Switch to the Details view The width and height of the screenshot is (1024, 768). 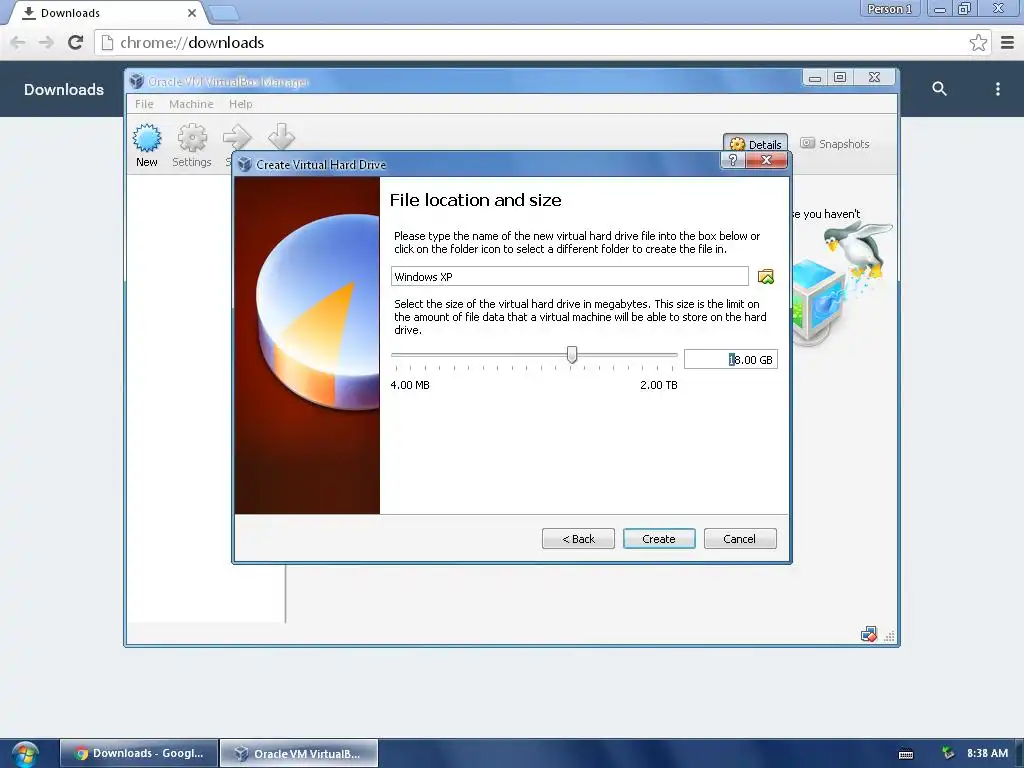click(x=755, y=144)
